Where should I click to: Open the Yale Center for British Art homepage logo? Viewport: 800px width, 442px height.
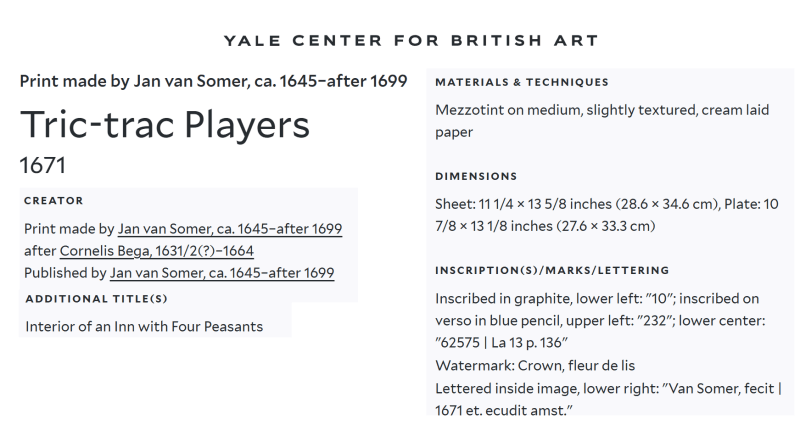tap(411, 40)
